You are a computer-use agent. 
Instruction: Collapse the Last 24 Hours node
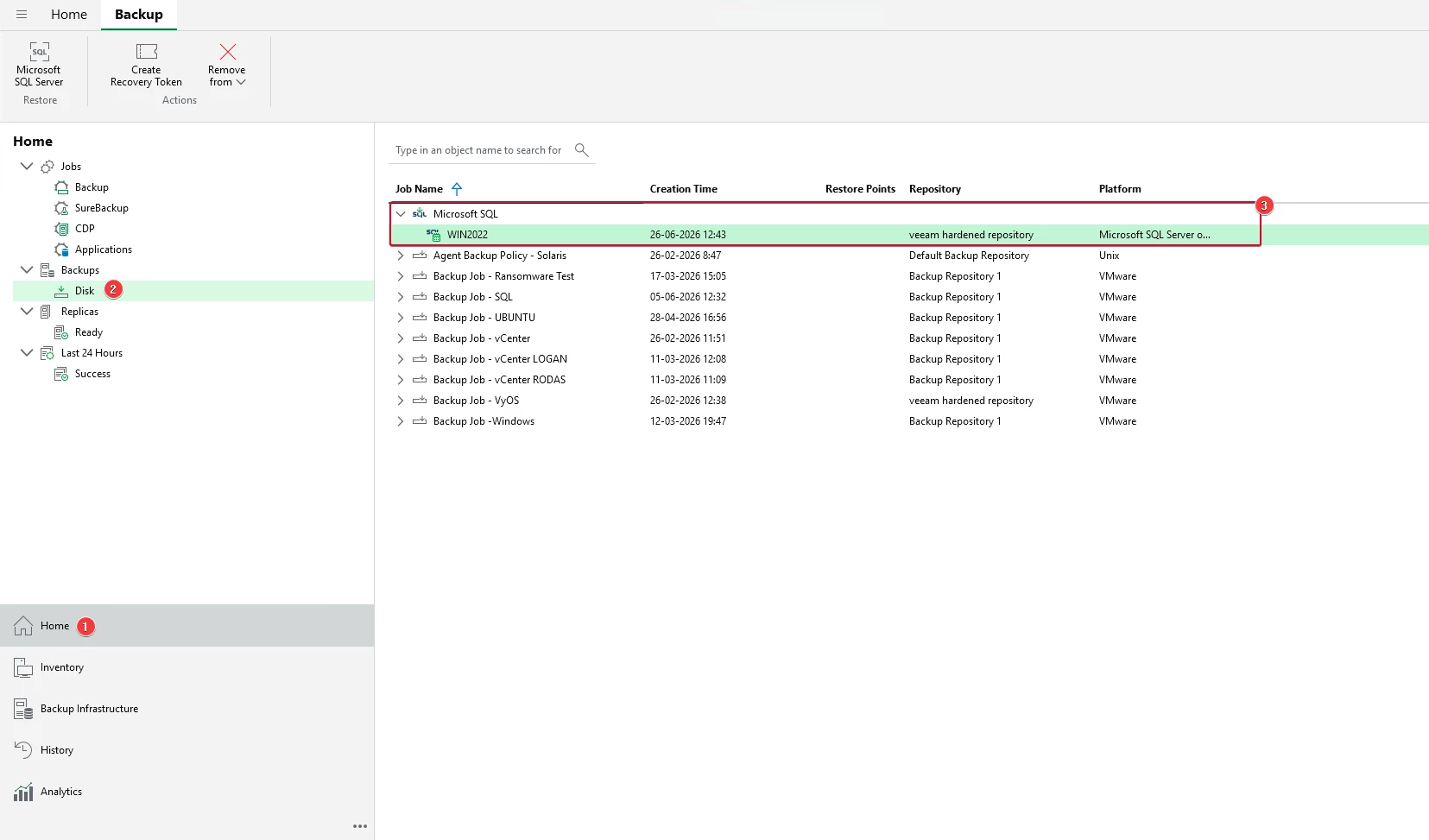27,353
